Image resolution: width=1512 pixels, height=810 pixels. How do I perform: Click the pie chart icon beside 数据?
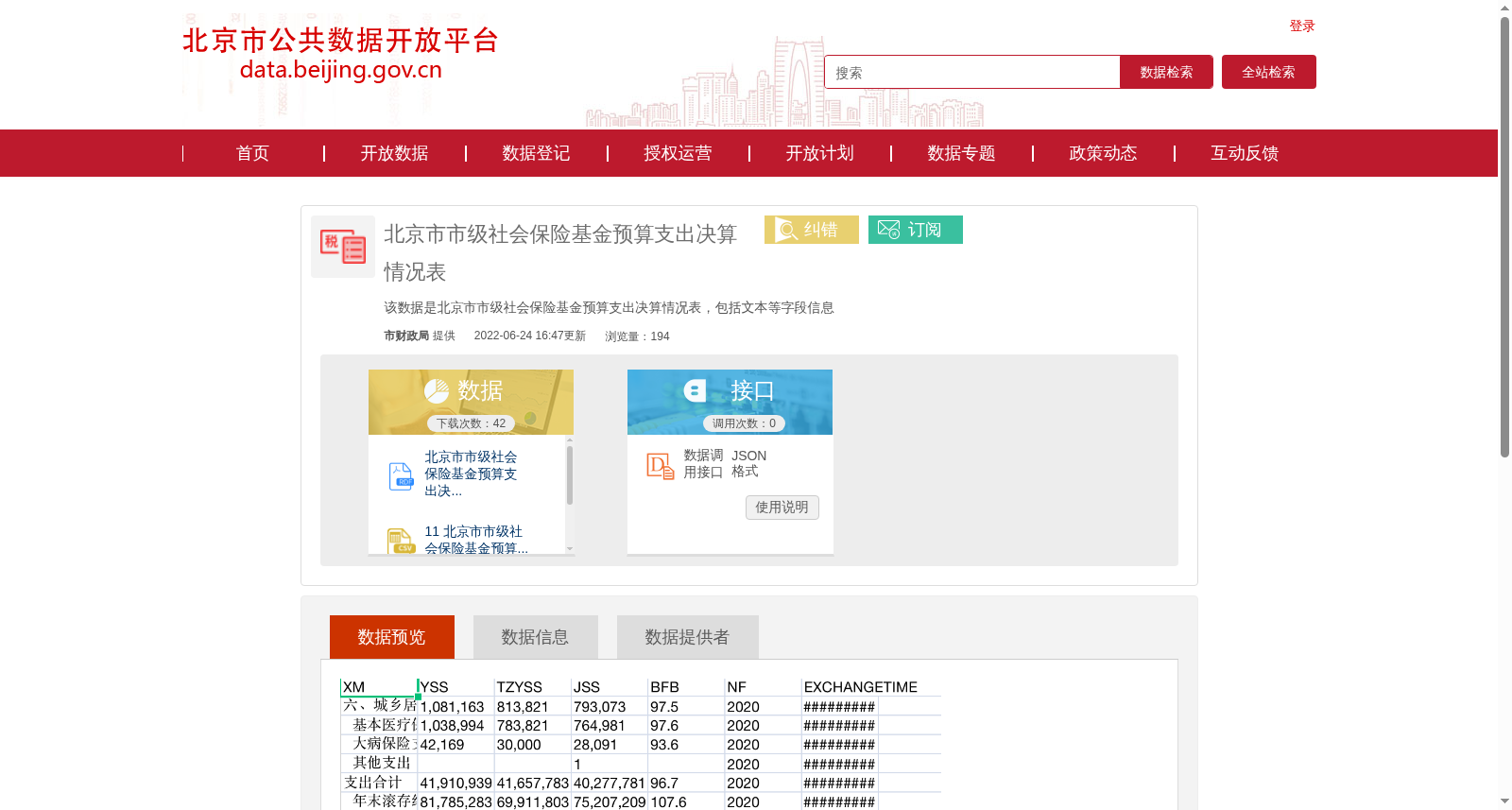click(437, 390)
